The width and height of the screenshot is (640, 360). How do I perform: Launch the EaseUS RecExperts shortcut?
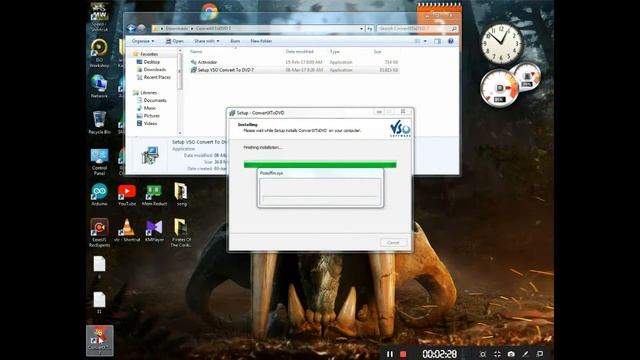coord(99,232)
